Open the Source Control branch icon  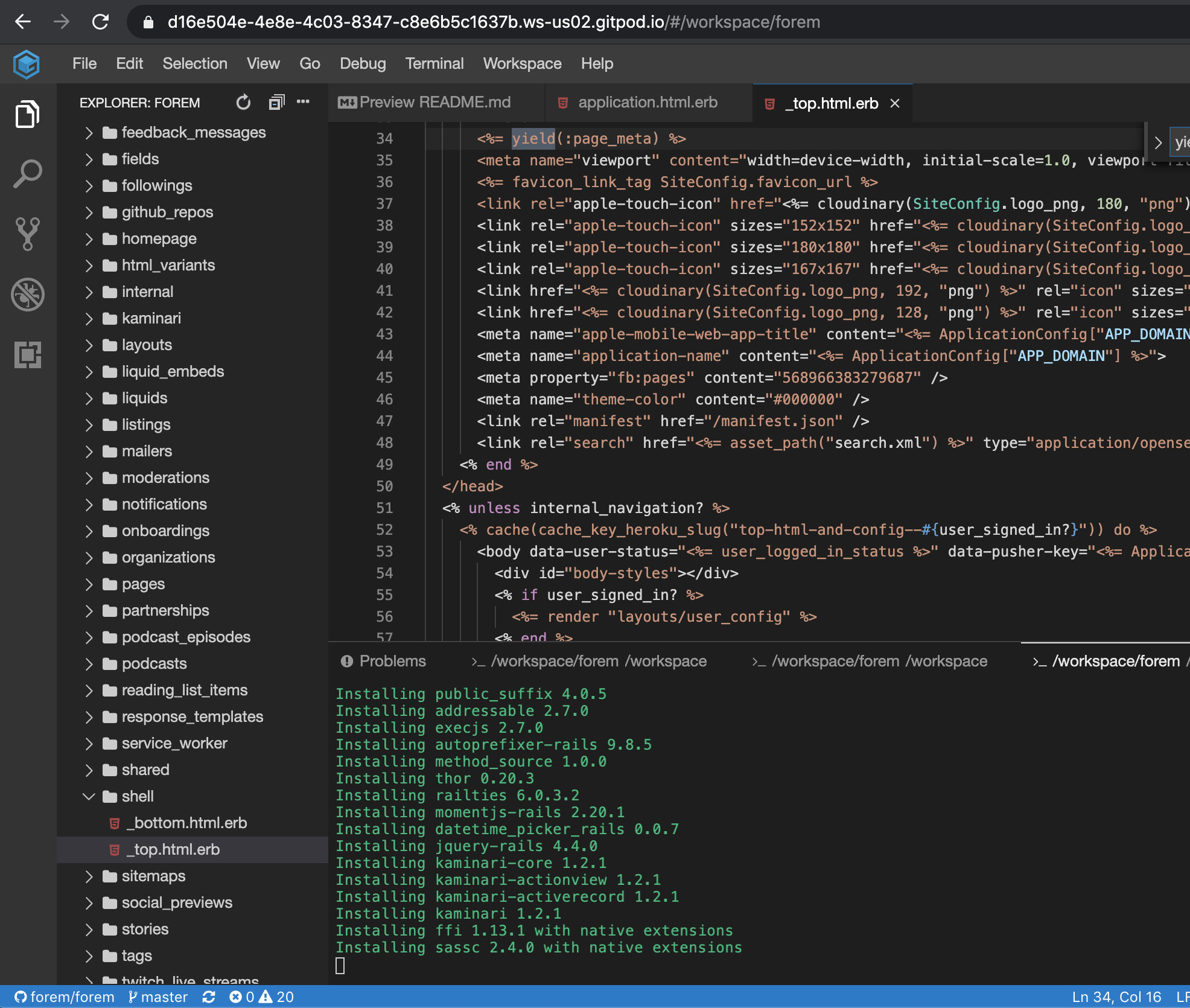tap(27, 234)
